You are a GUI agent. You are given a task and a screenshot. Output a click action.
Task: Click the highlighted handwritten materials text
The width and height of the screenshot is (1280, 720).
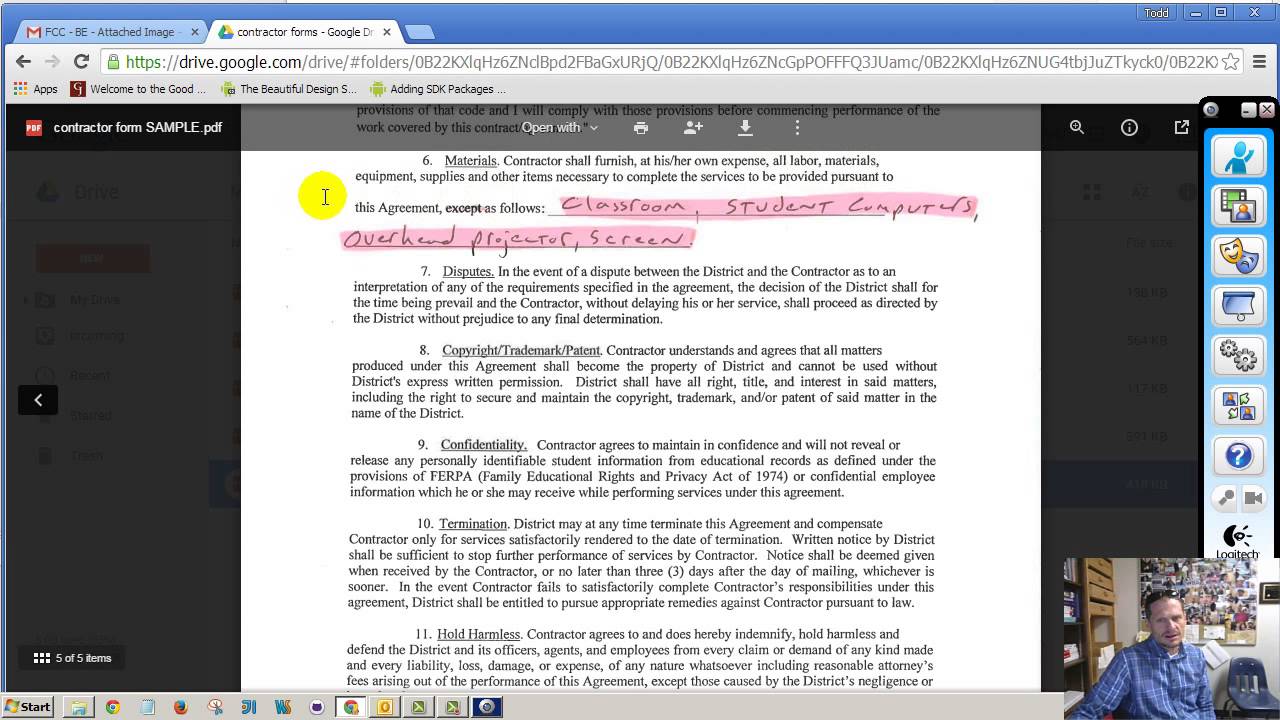[x=660, y=222]
